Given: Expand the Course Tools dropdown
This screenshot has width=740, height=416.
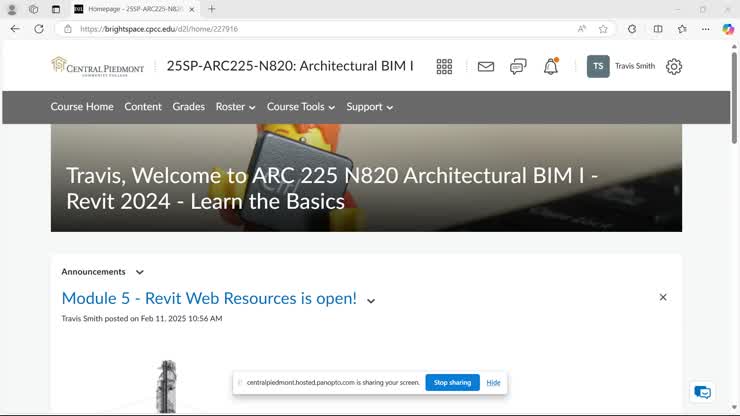Looking at the screenshot, I should tap(301, 107).
